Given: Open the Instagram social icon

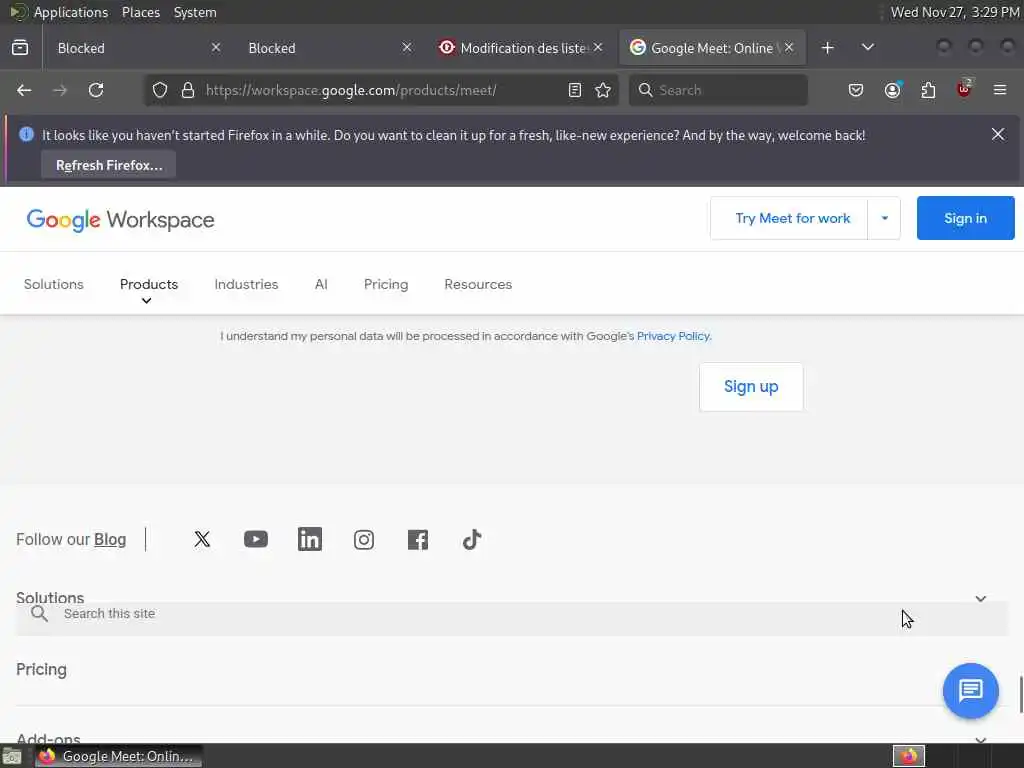Looking at the screenshot, I should pyautogui.click(x=364, y=539).
